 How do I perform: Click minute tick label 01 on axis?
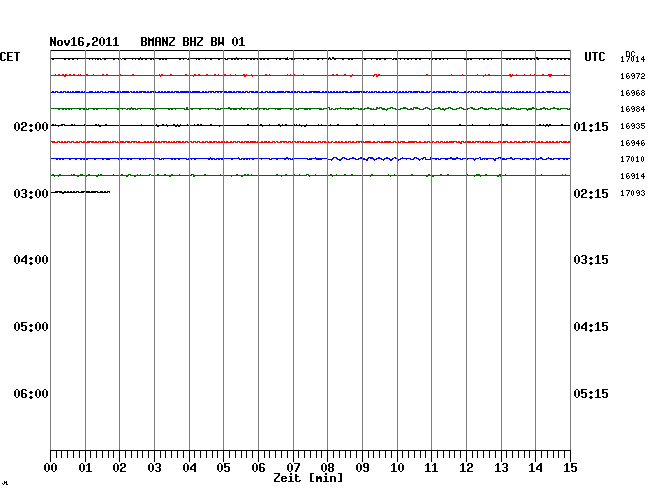coord(85,468)
